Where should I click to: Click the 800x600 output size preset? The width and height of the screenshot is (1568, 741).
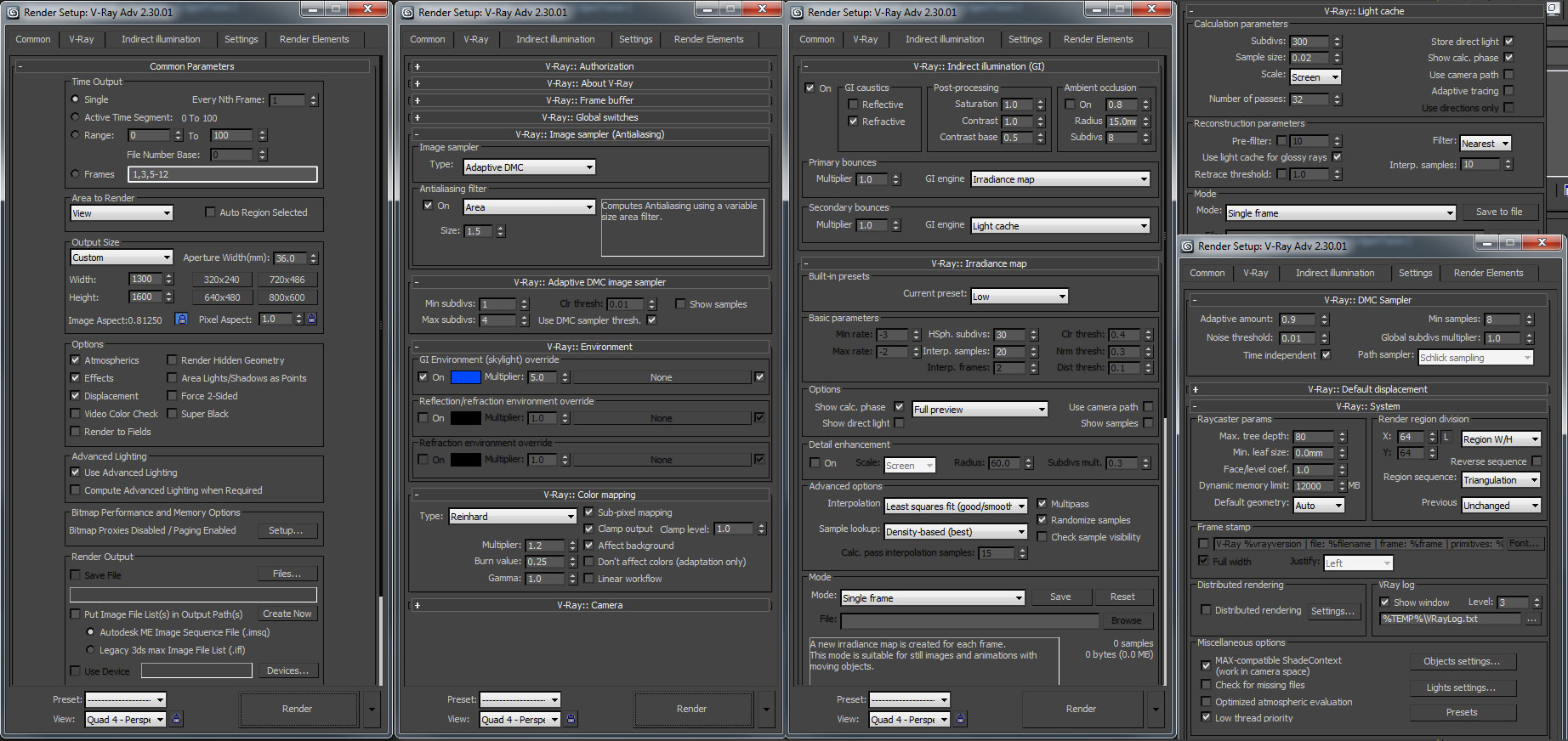click(287, 297)
